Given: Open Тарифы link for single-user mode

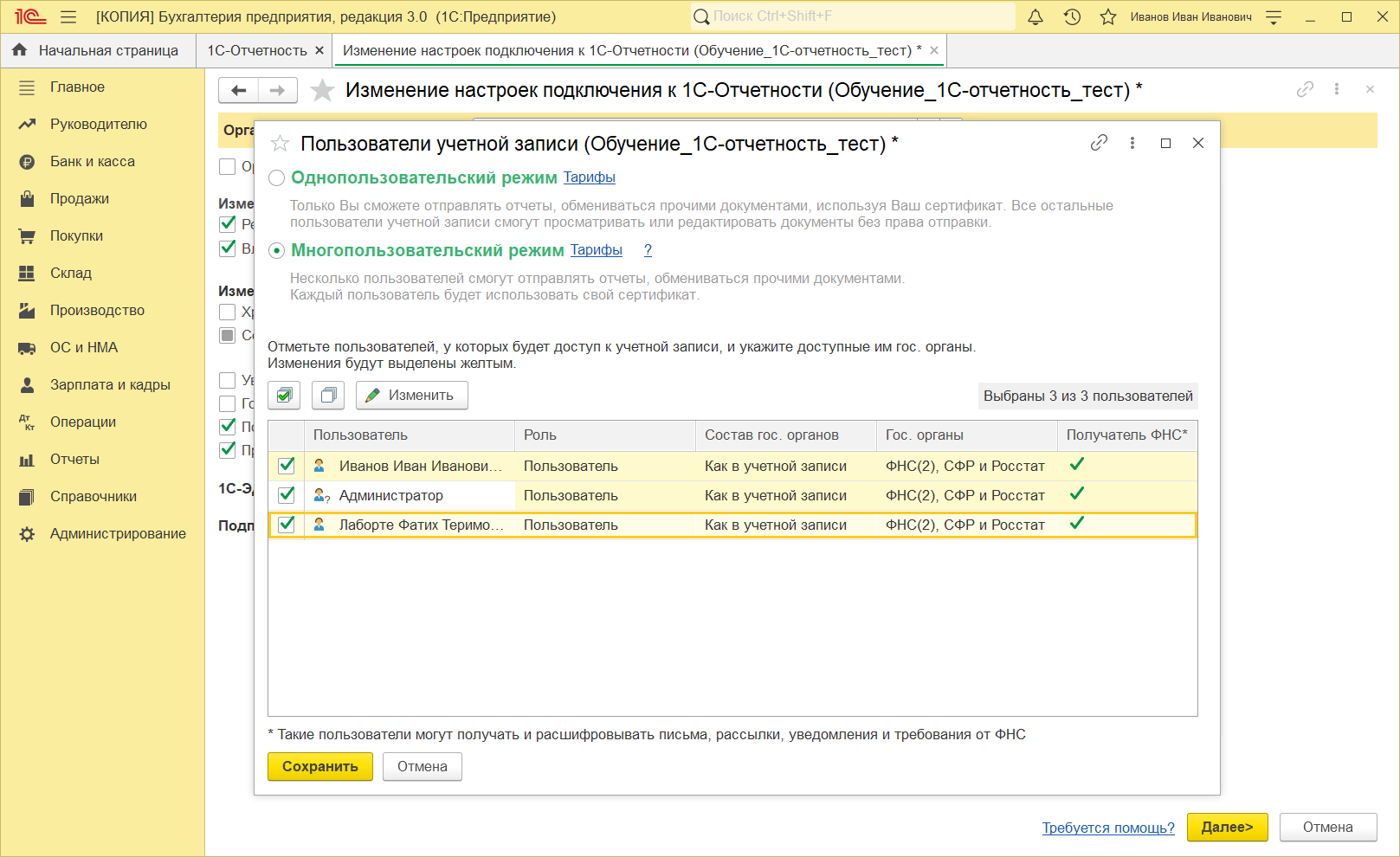Looking at the screenshot, I should [590, 177].
